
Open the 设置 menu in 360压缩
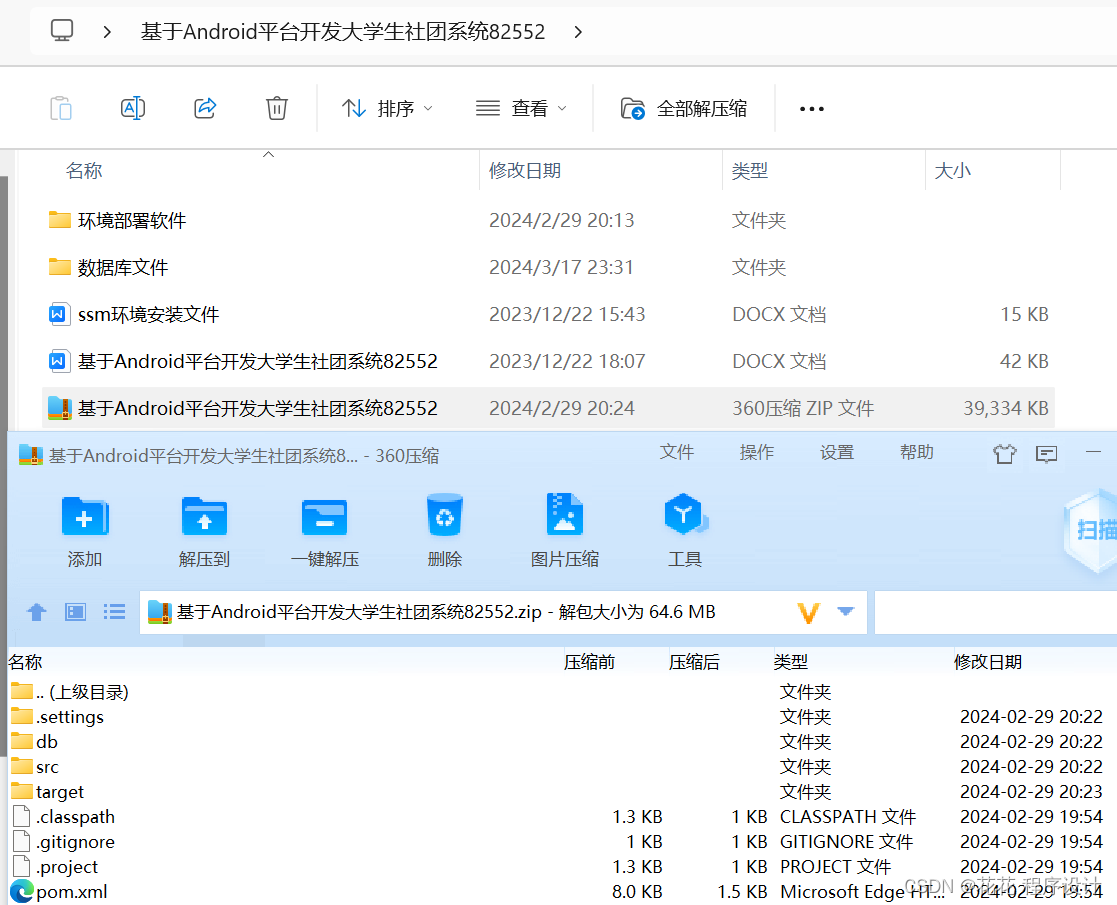pos(836,452)
